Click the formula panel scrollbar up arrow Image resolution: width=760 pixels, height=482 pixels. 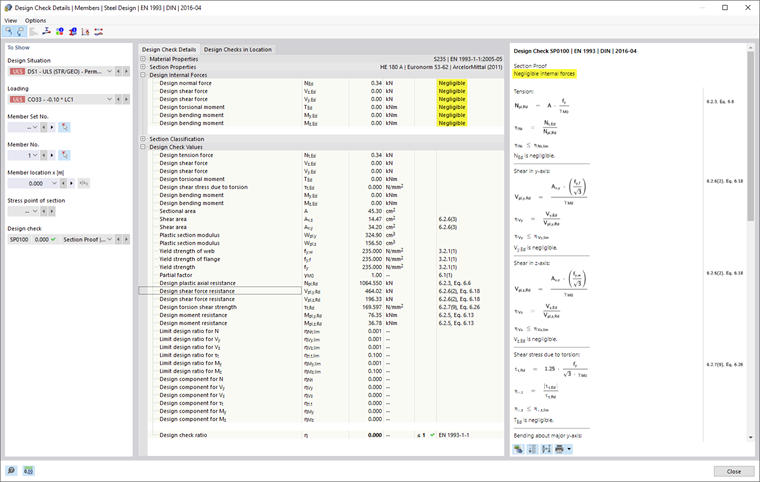[x=751, y=48]
